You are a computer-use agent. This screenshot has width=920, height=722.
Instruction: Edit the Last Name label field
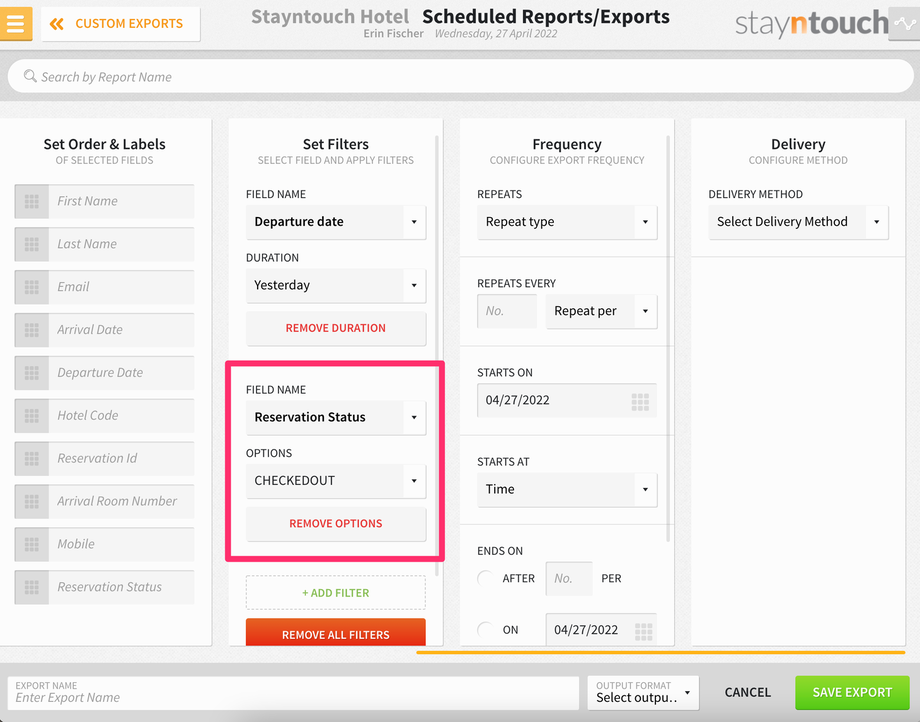pyautogui.click(x=121, y=244)
